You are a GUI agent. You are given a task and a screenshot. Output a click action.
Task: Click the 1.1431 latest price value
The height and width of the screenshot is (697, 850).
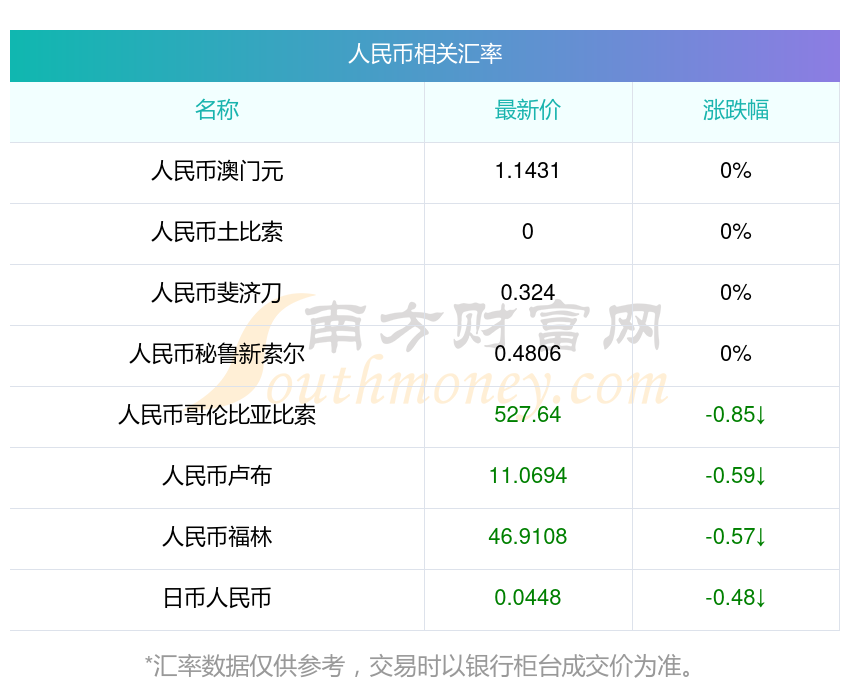click(527, 171)
